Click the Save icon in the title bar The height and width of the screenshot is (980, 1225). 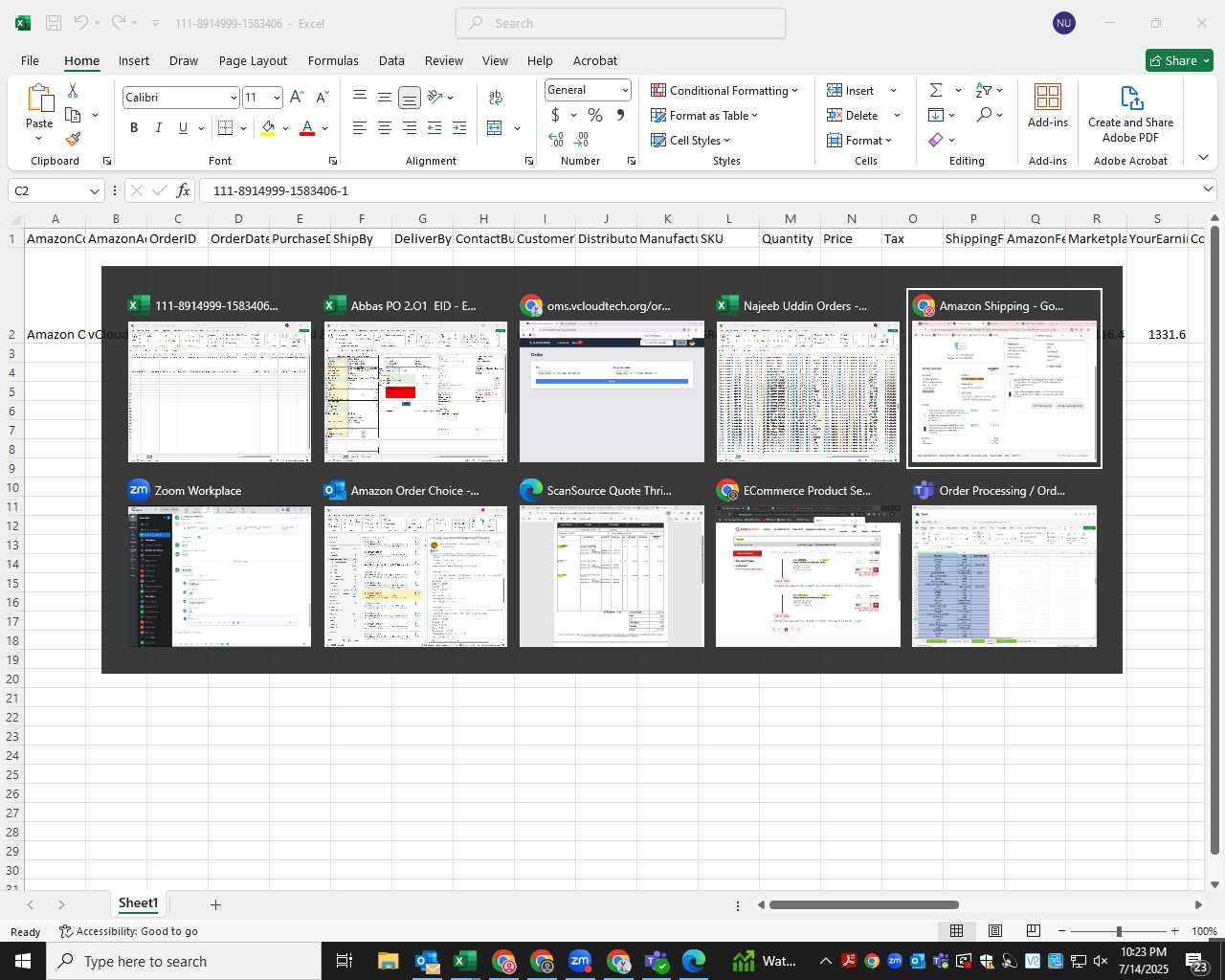[54, 23]
